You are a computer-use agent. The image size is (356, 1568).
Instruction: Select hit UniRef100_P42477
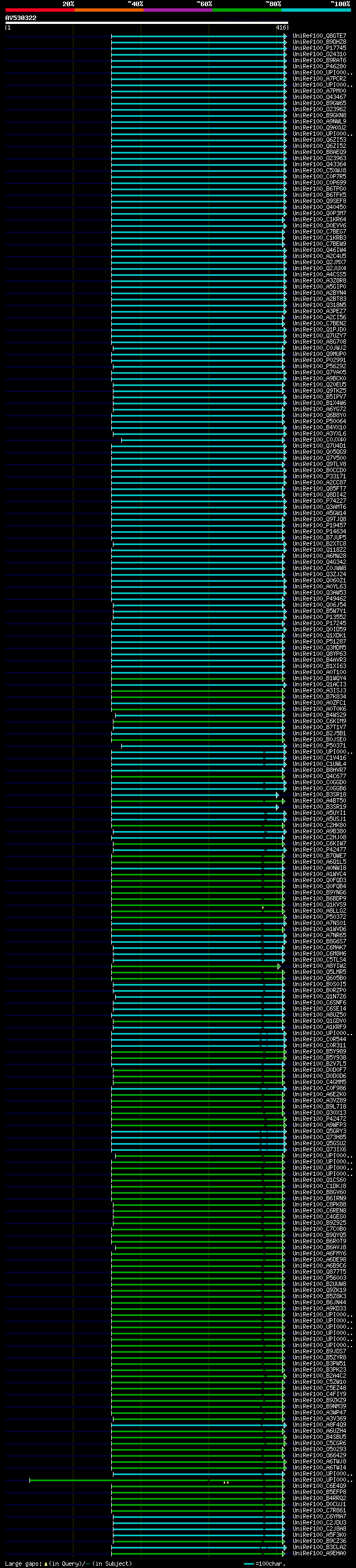coord(319,849)
